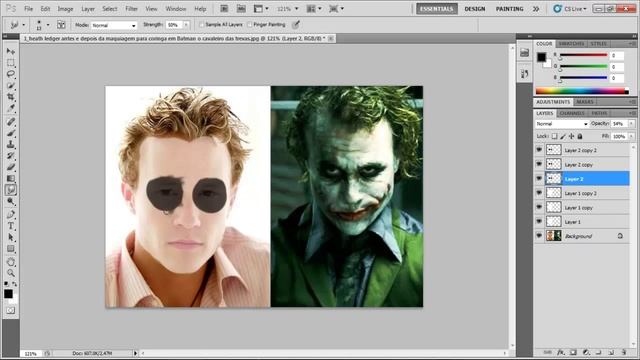Switch to the Swatches tab
640x360 pixels.
click(x=571, y=44)
